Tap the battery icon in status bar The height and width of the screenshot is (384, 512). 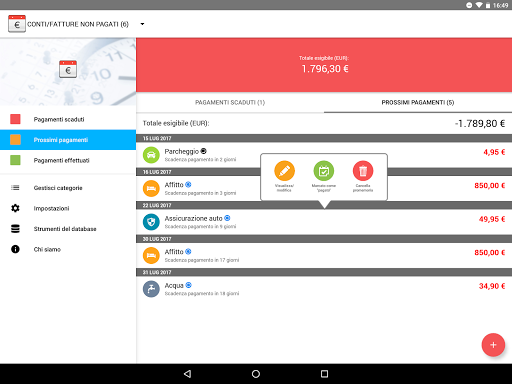point(488,5)
